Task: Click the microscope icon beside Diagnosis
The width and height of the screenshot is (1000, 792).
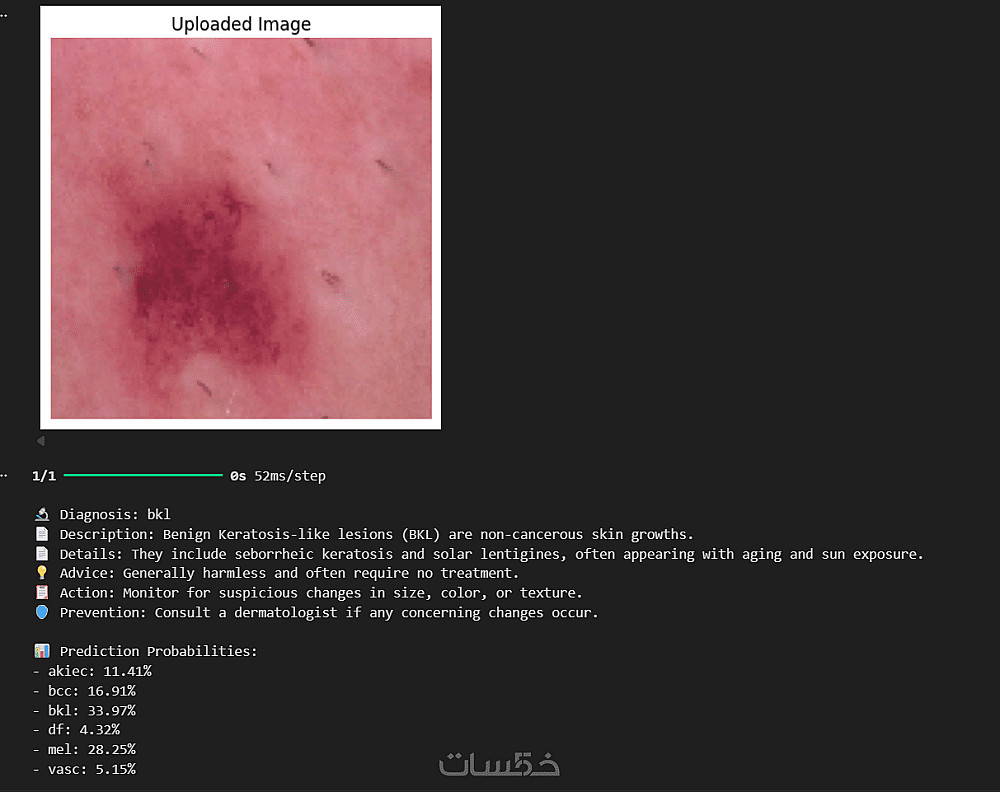Action: 42,514
